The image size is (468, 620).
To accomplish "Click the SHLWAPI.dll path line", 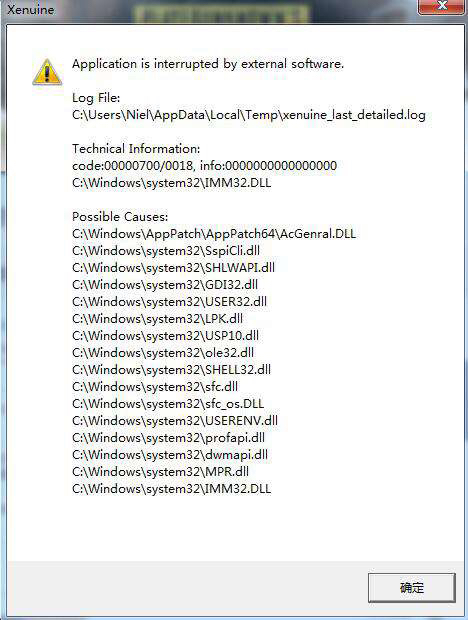I will point(173,268).
